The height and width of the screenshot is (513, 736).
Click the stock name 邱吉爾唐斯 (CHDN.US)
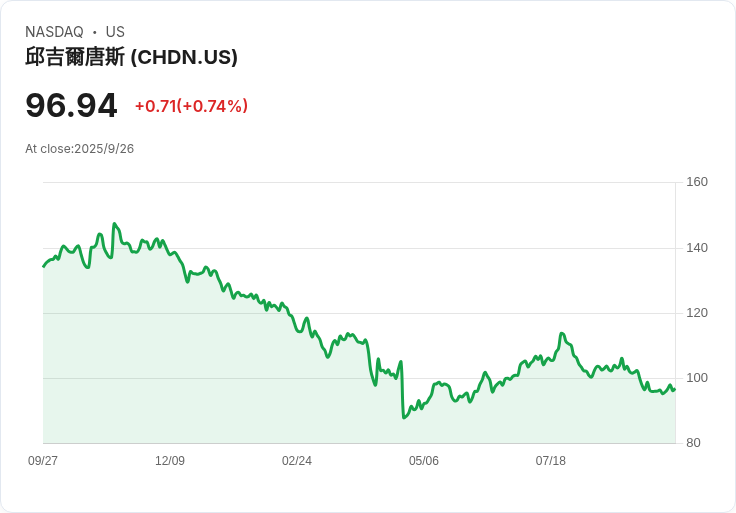coord(131,57)
